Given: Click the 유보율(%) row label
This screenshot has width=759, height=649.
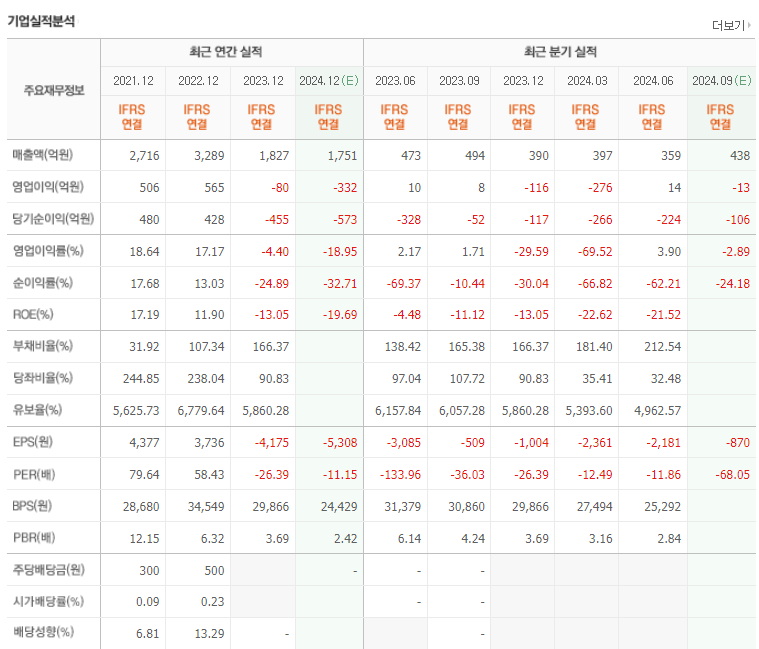Looking at the screenshot, I should tap(37, 410).
